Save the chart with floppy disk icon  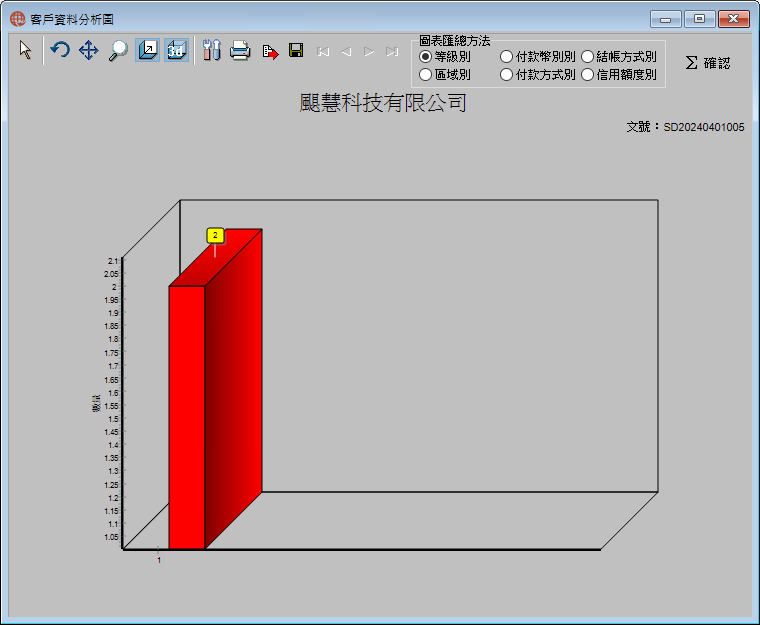tap(296, 50)
